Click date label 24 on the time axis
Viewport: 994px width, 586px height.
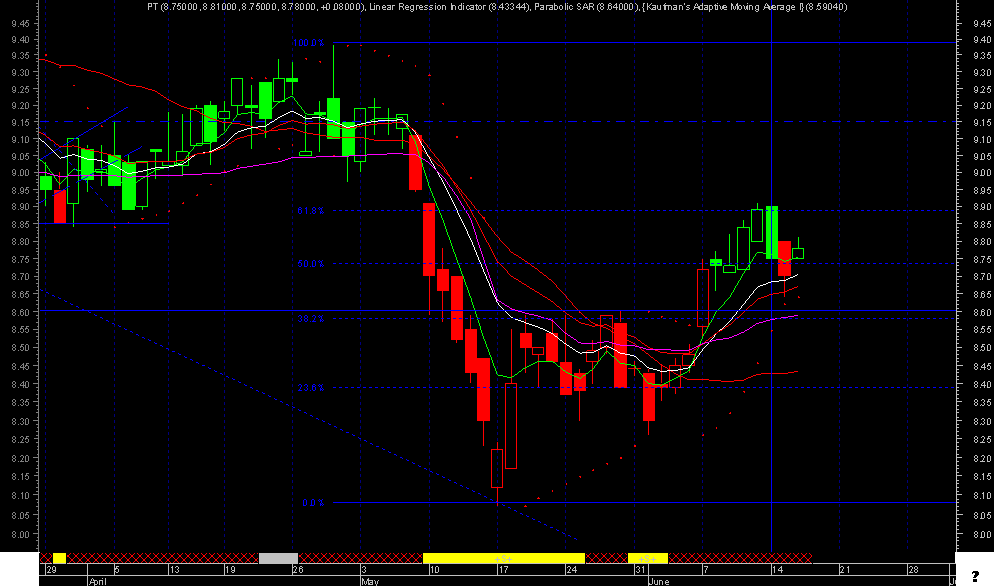point(572,570)
